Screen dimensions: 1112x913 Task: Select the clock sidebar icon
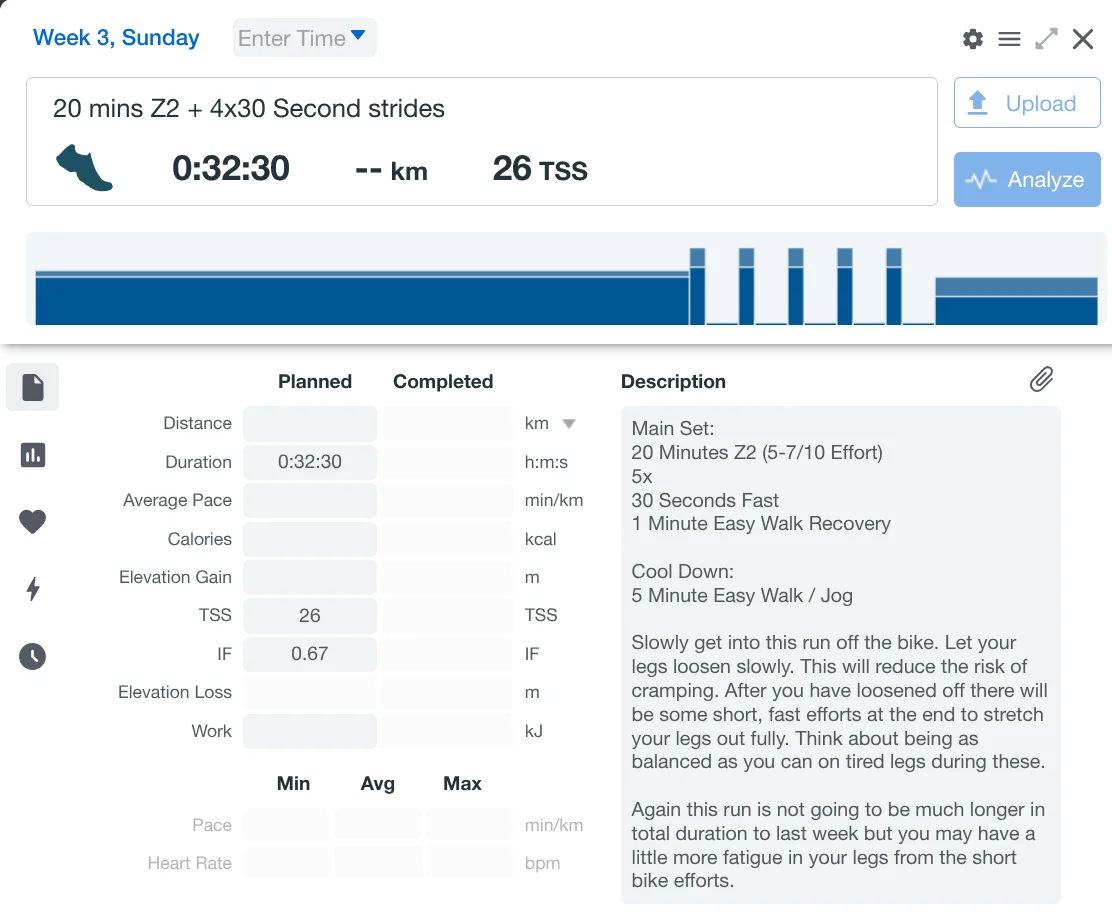[x=33, y=656]
